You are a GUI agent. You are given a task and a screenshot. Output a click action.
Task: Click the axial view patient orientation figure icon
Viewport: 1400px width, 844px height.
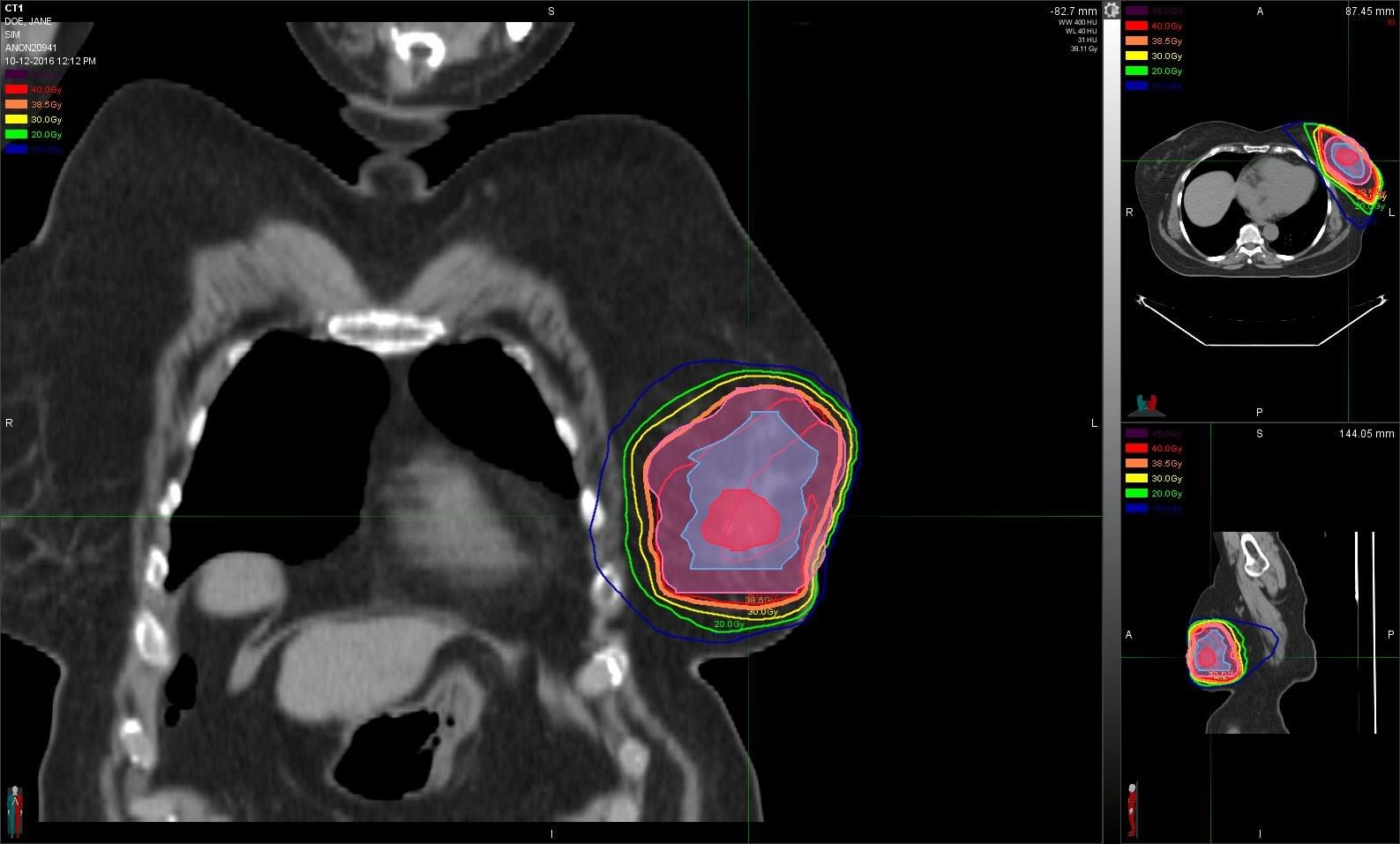(1146, 405)
